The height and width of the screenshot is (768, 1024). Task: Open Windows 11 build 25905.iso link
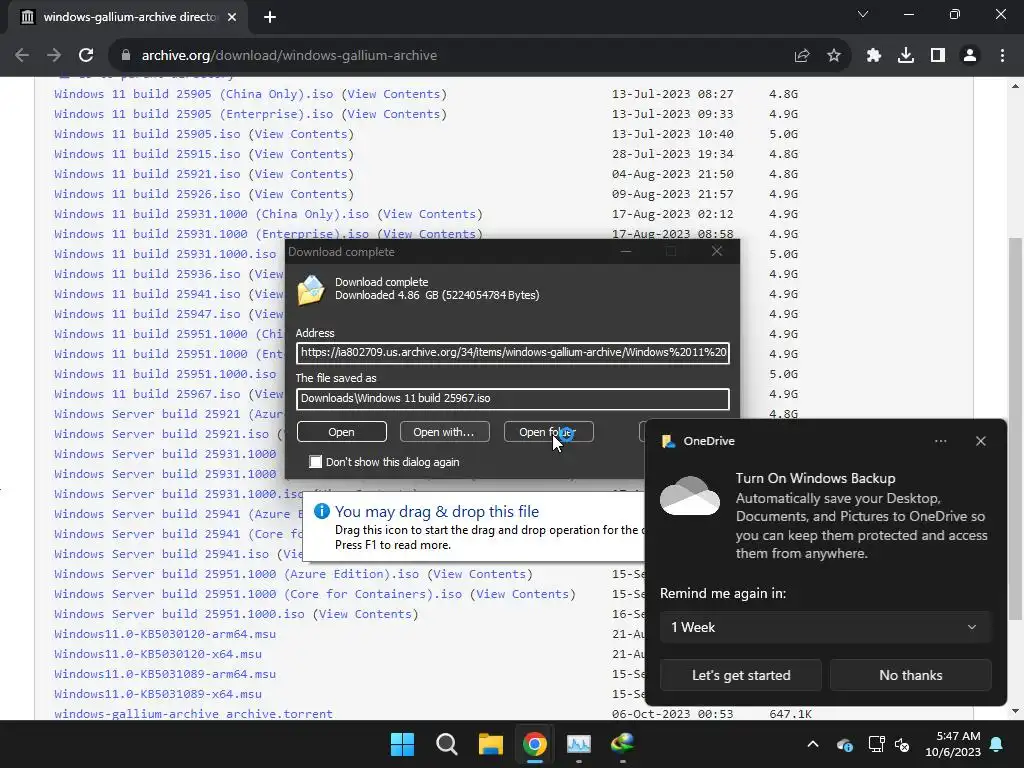tap(148, 134)
